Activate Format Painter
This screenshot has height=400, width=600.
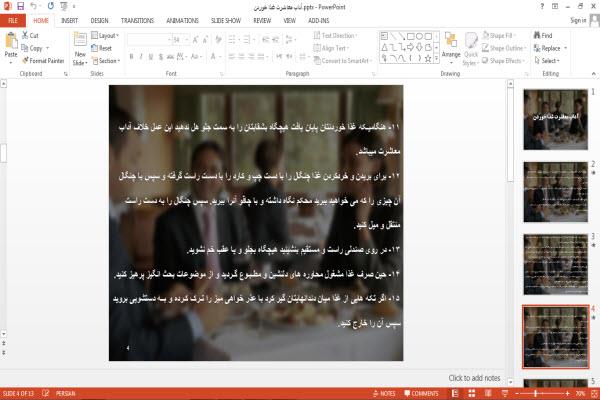[x=43, y=60]
